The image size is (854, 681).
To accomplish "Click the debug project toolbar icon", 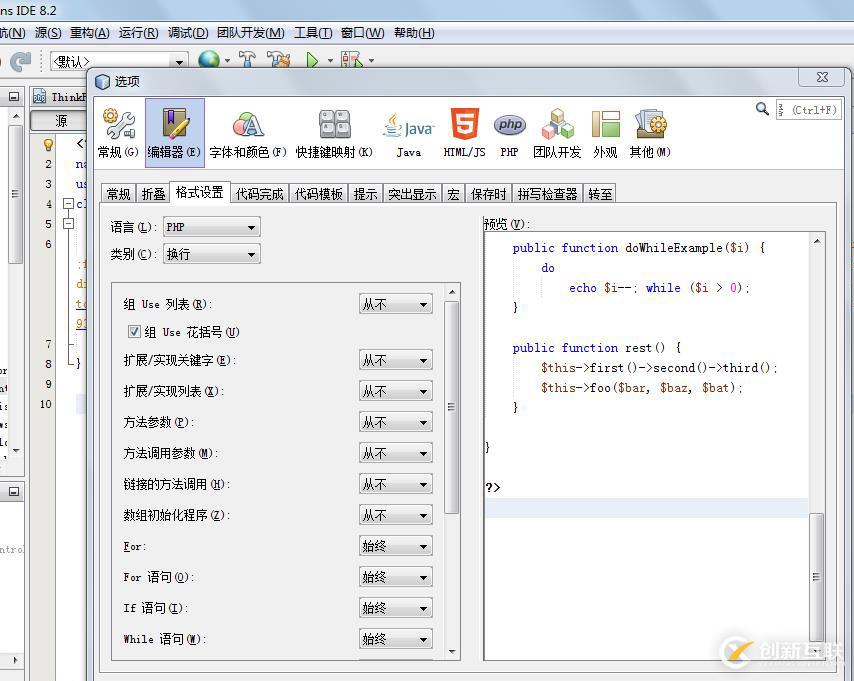I will click(352, 59).
